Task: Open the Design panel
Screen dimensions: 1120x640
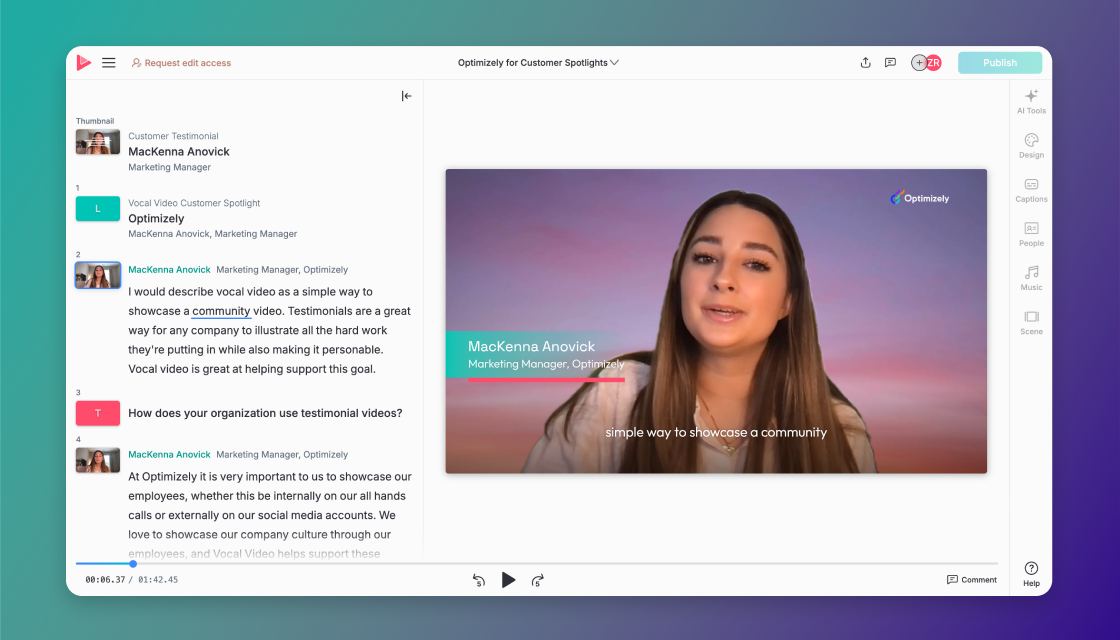Action: 1031,146
